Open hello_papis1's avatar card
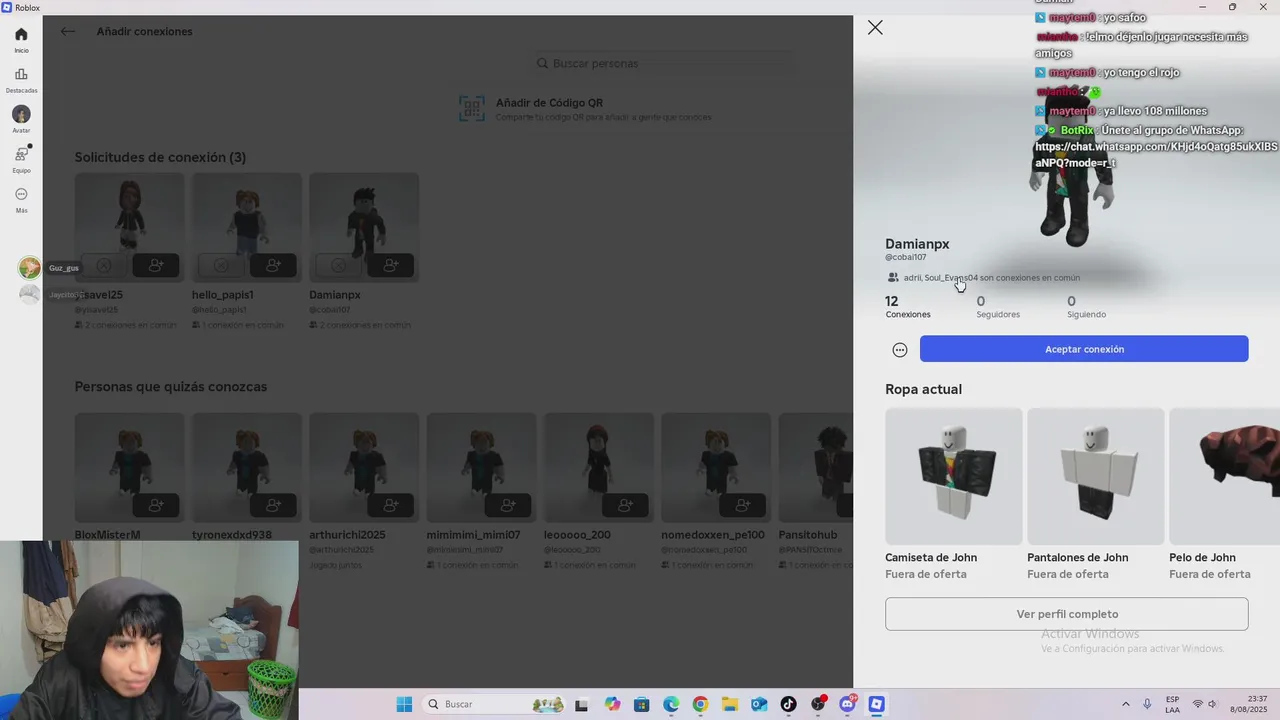Image resolution: width=1280 pixels, height=720 pixels. pos(246,227)
